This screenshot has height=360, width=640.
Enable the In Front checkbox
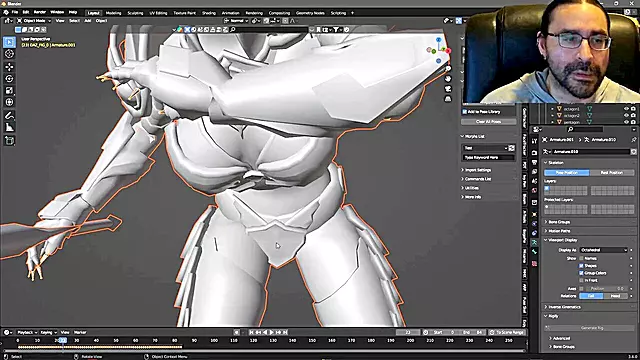click(581, 280)
